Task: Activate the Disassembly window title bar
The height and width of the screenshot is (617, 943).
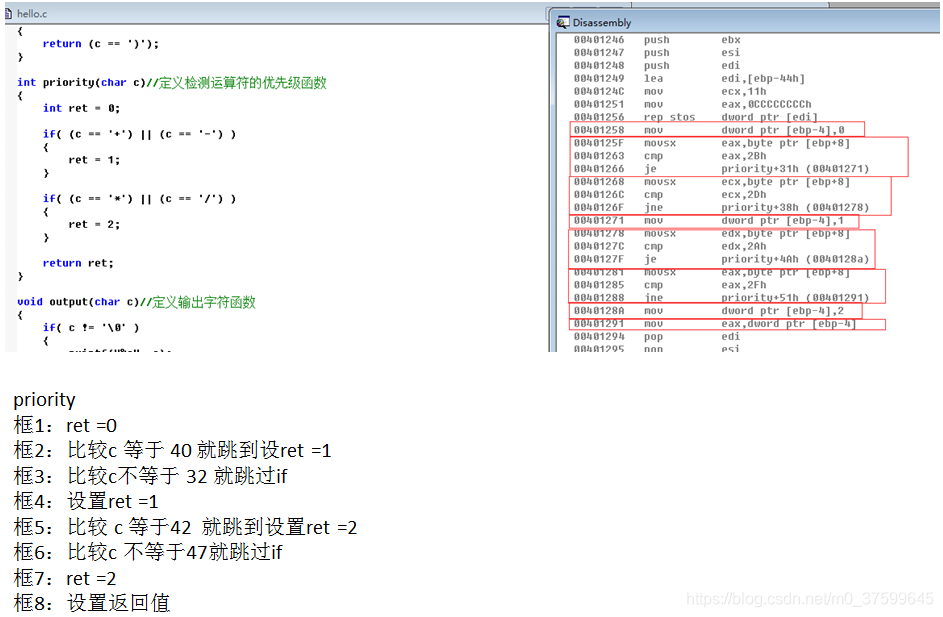Action: 745,22
